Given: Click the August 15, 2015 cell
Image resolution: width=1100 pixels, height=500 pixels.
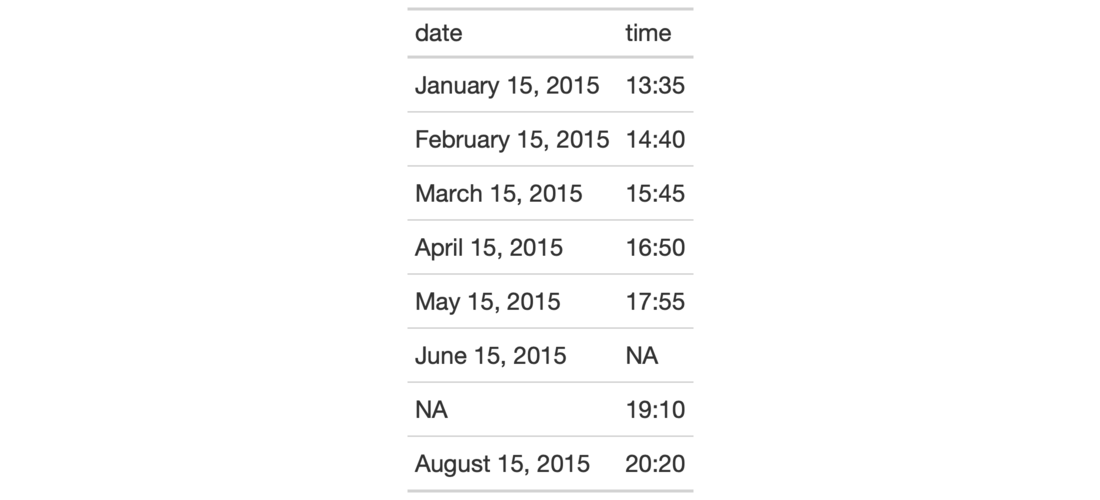Looking at the screenshot, I should click(x=502, y=464).
